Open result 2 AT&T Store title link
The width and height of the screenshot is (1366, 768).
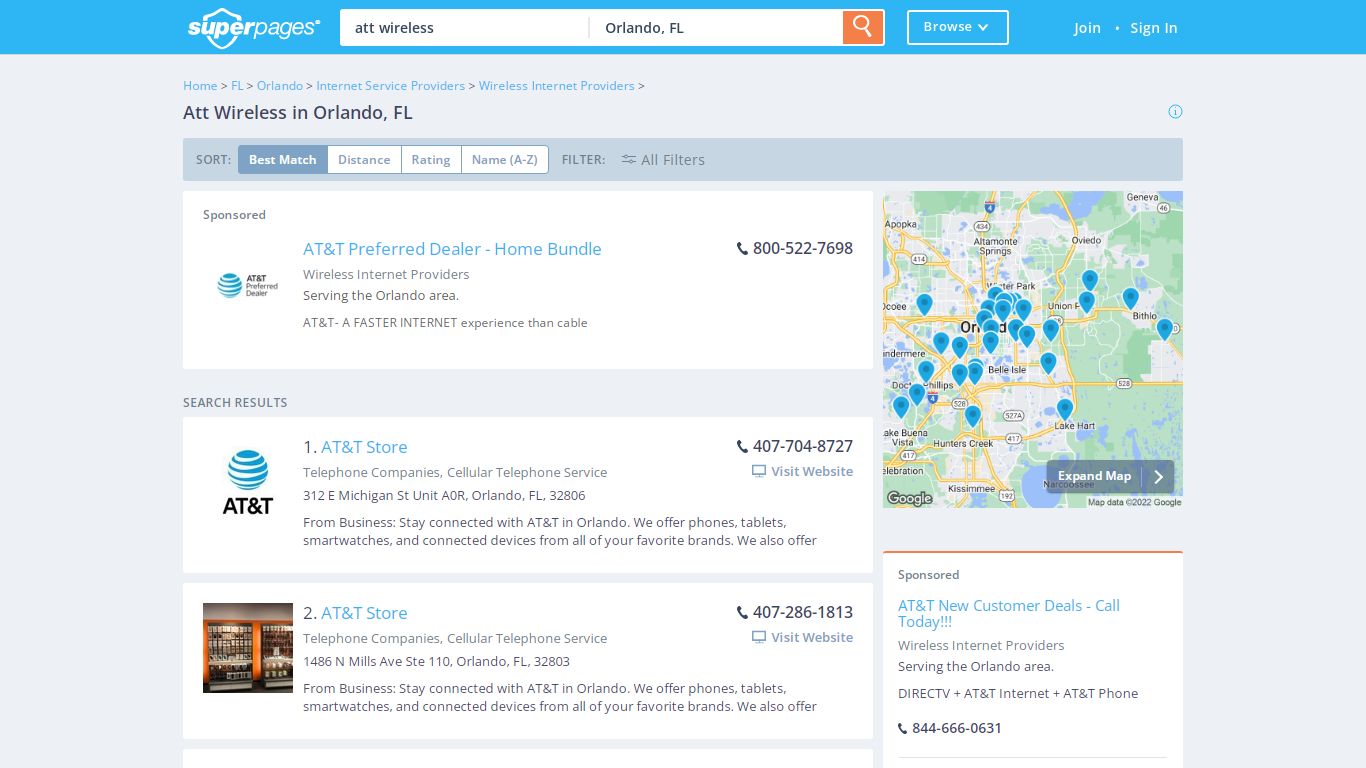364,613
